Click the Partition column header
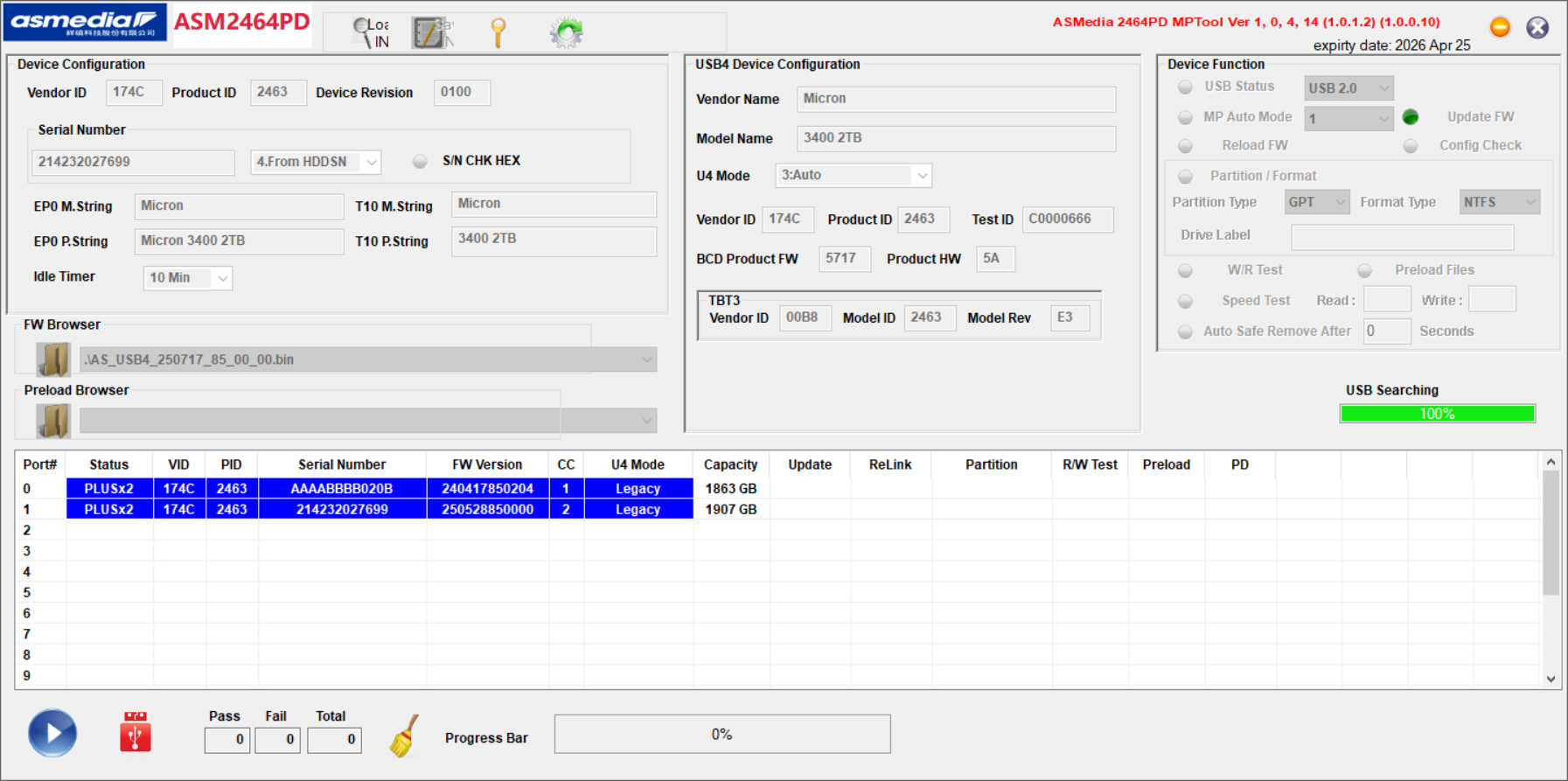The height and width of the screenshot is (781, 1568). coord(991,464)
